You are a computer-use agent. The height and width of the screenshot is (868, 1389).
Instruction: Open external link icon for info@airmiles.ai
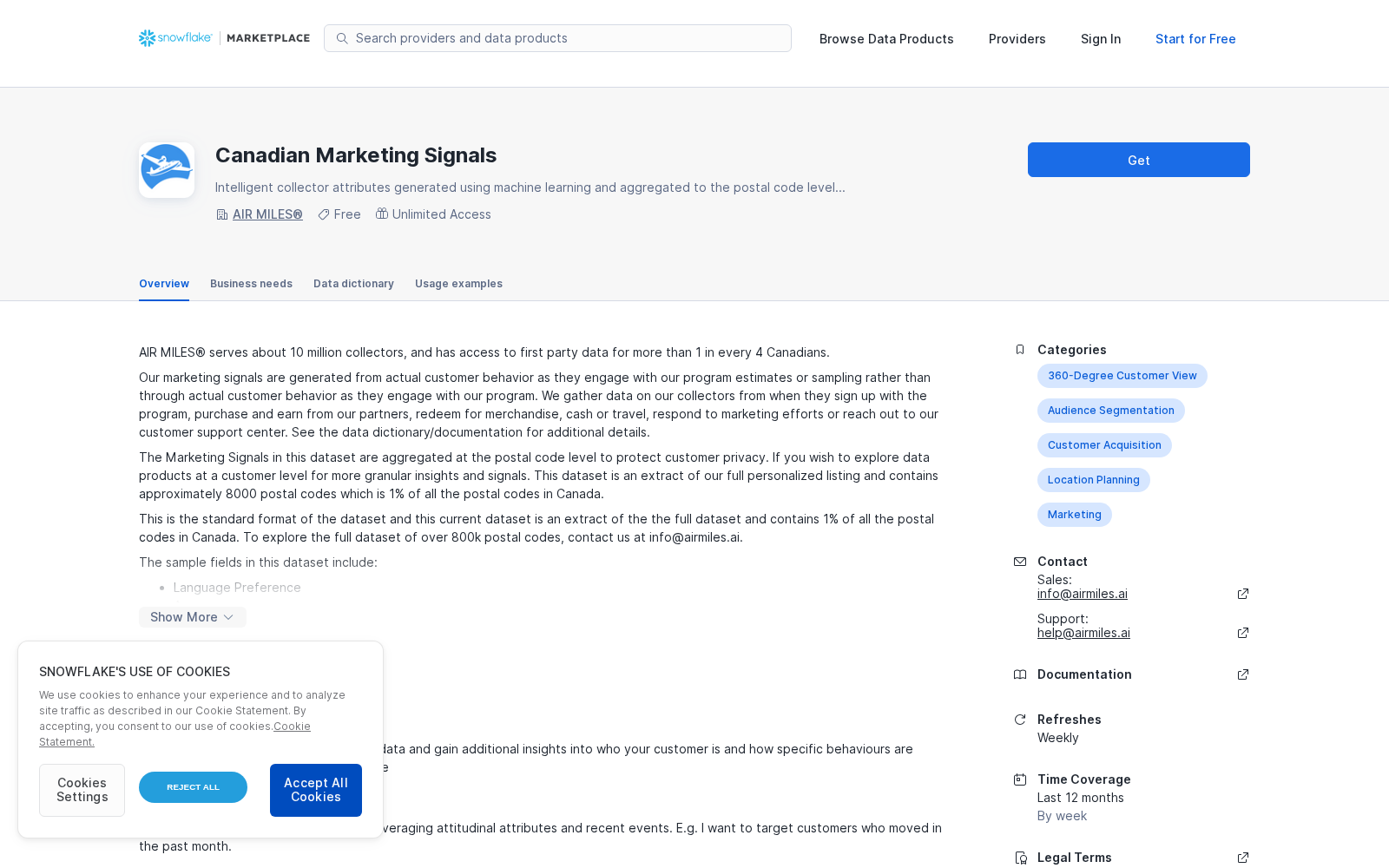coord(1243,594)
